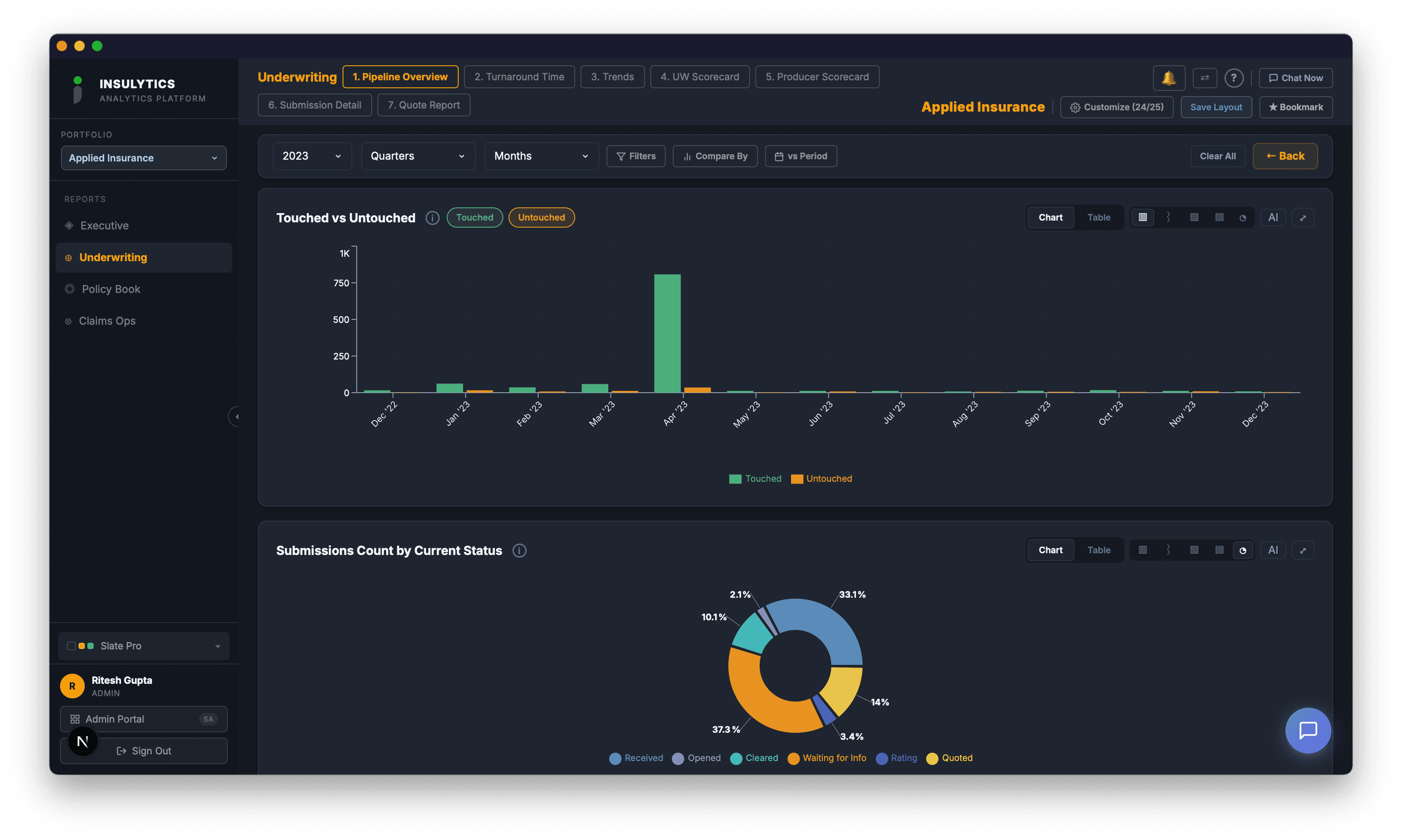Toggle Untouched in the bar chart legend
Image resolution: width=1402 pixels, height=840 pixels.
click(822, 479)
